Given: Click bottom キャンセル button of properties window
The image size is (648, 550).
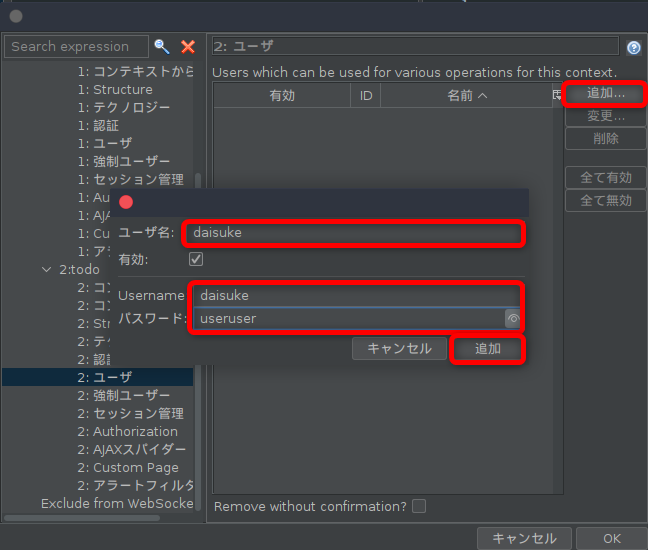Looking at the screenshot, I should [524, 538].
